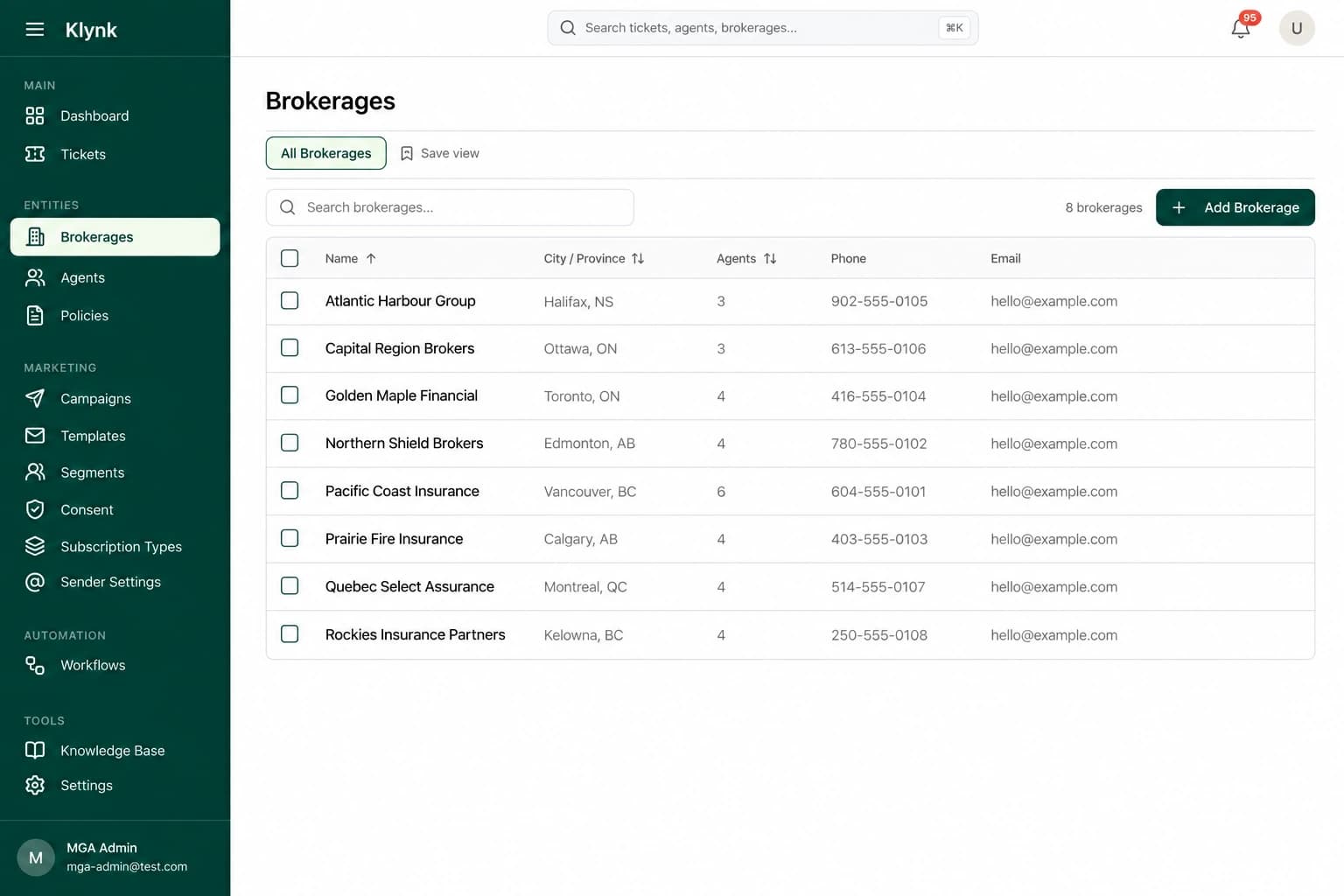This screenshot has height=896, width=1344.
Task: Click the Tickets icon in sidebar
Action: 35,154
